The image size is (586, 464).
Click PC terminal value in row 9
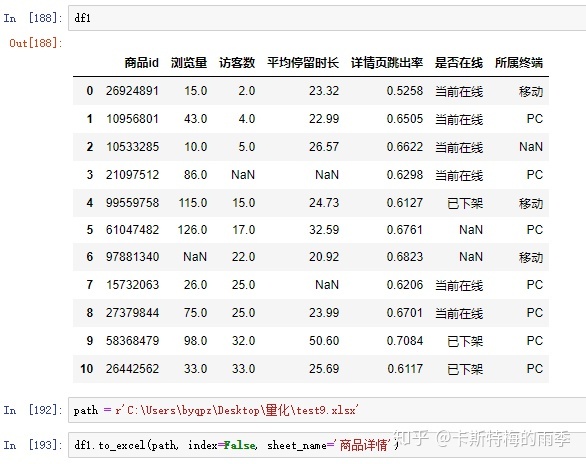[535, 341]
